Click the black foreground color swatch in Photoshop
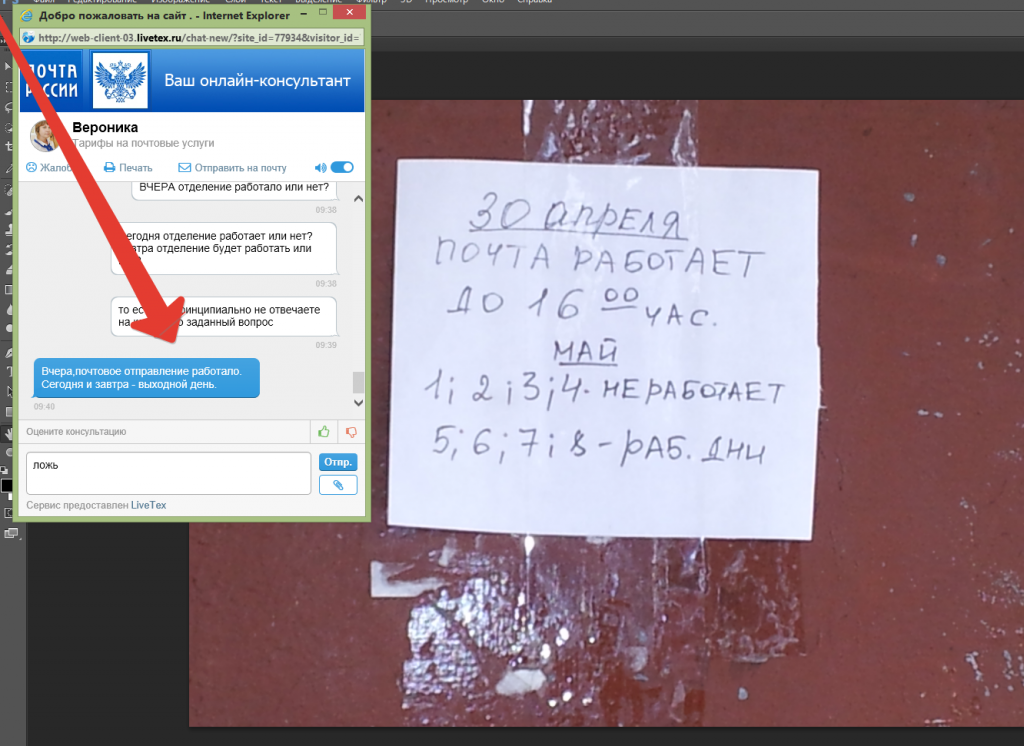The image size is (1024, 746). tap(6, 485)
